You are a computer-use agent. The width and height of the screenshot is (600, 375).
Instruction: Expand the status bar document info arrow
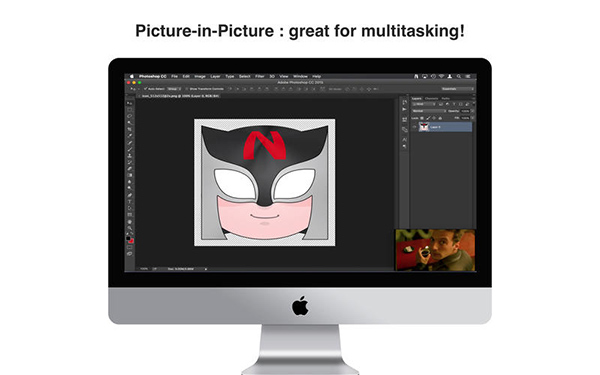[x=205, y=269]
